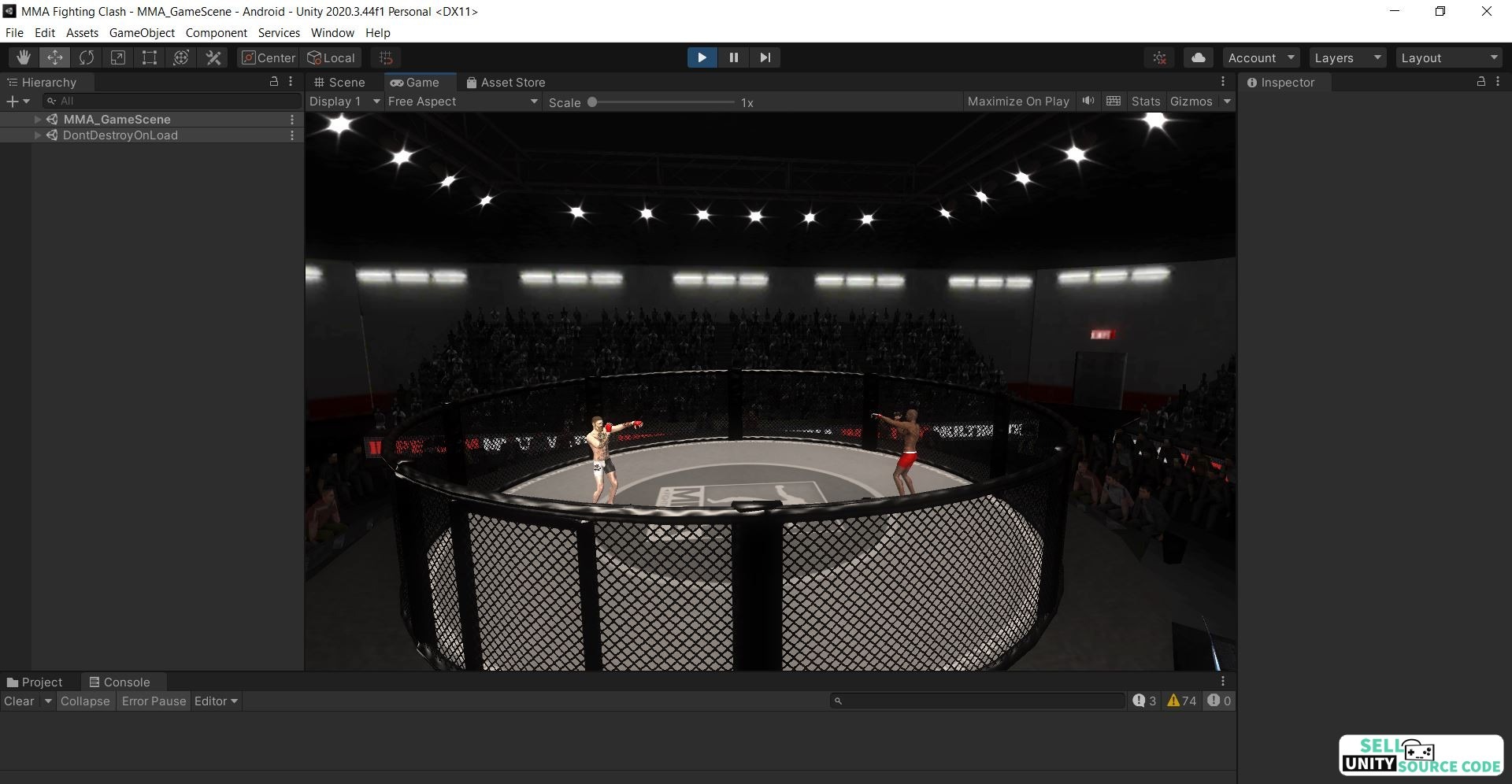The width and height of the screenshot is (1512, 784).
Task: Select the Scale tool icon
Action: point(118,57)
